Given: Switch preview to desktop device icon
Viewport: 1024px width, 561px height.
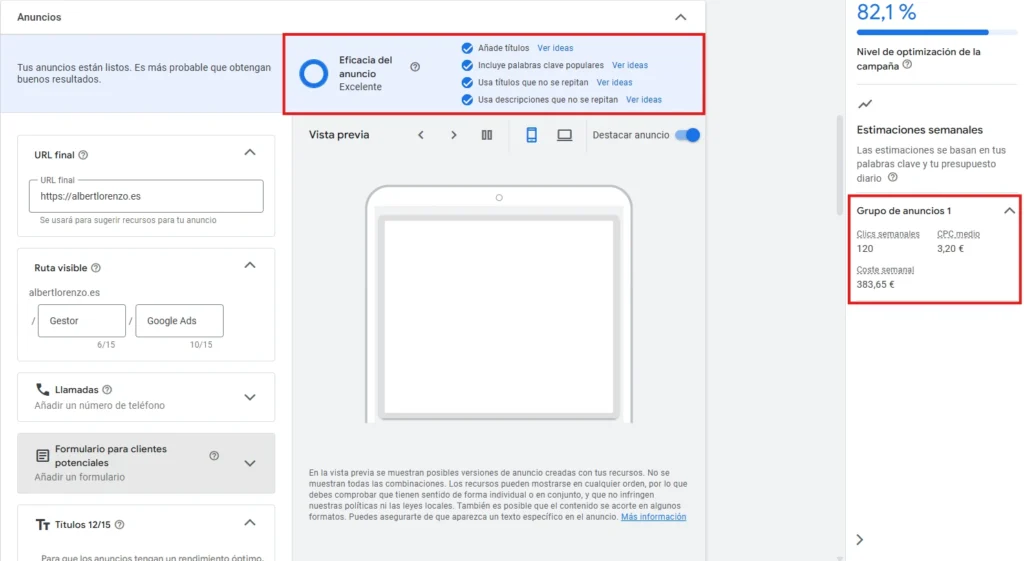Looking at the screenshot, I should pos(565,135).
